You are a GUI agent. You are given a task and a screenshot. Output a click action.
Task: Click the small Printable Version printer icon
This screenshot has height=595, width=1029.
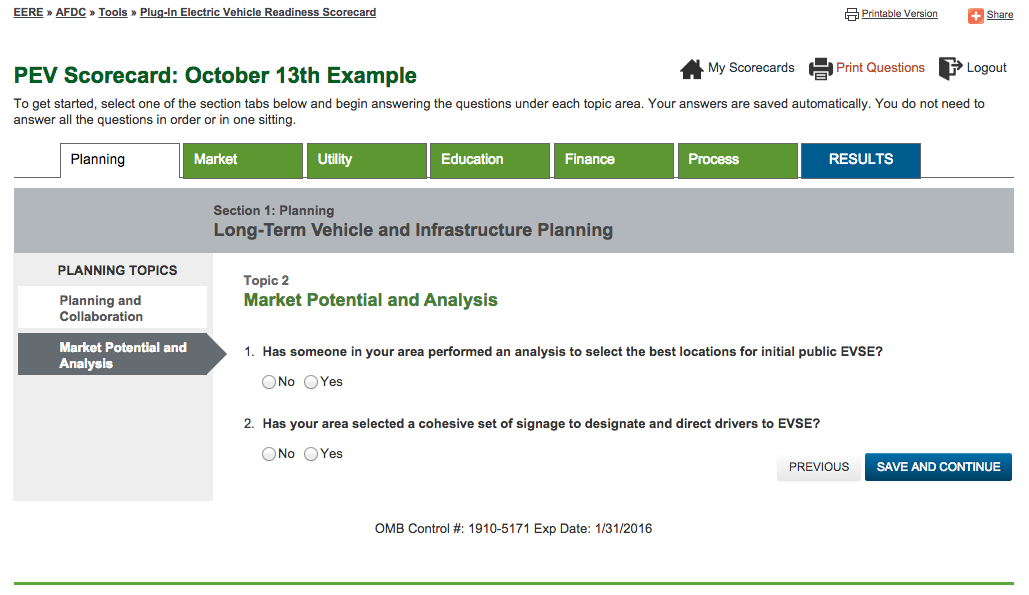coord(852,15)
